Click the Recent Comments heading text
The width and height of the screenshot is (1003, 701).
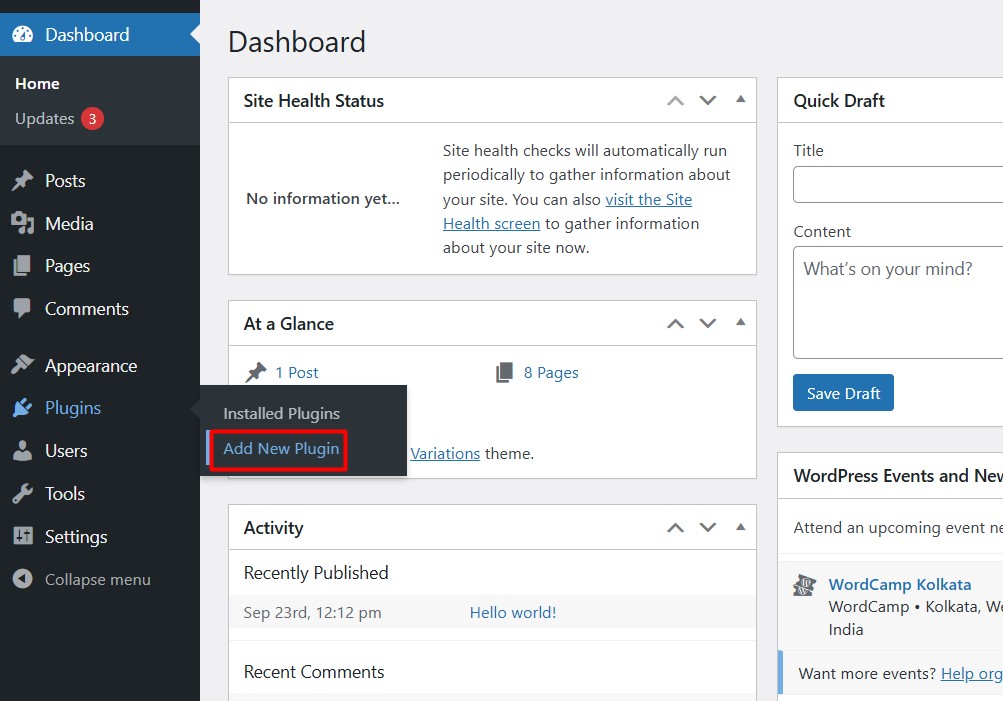click(x=314, y=672)
